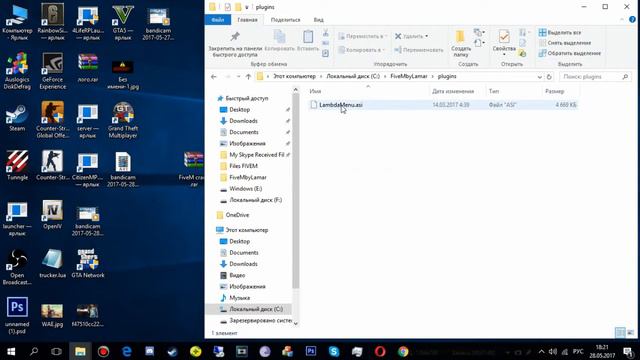Select the Counter-Strike Global Offensive shortcut
The width and height of the screenshot is (640, 360).
pyautogui.click(x=53, y=120)
